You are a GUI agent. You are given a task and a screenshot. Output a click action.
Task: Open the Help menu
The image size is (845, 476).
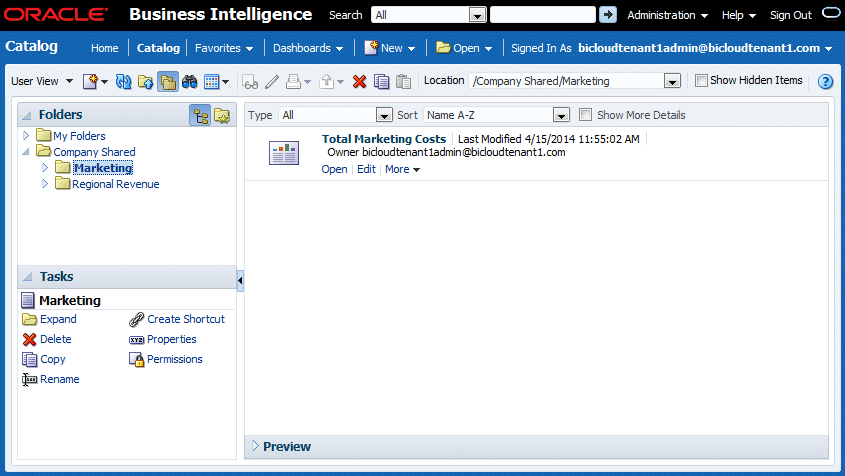coord(738,15)
